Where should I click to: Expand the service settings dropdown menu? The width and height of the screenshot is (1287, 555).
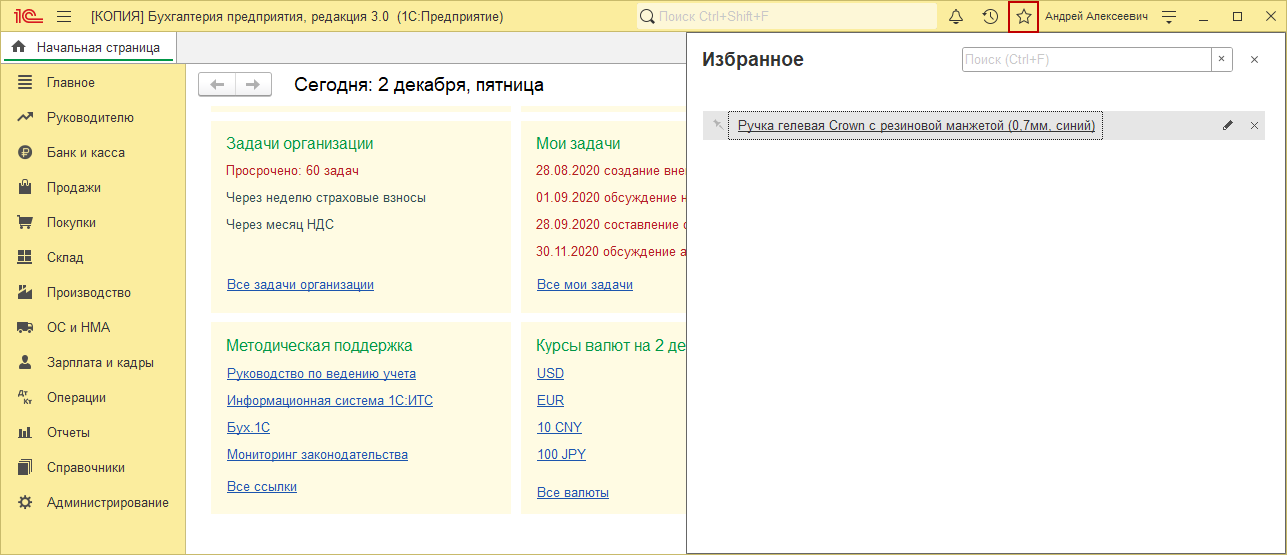1169,17
